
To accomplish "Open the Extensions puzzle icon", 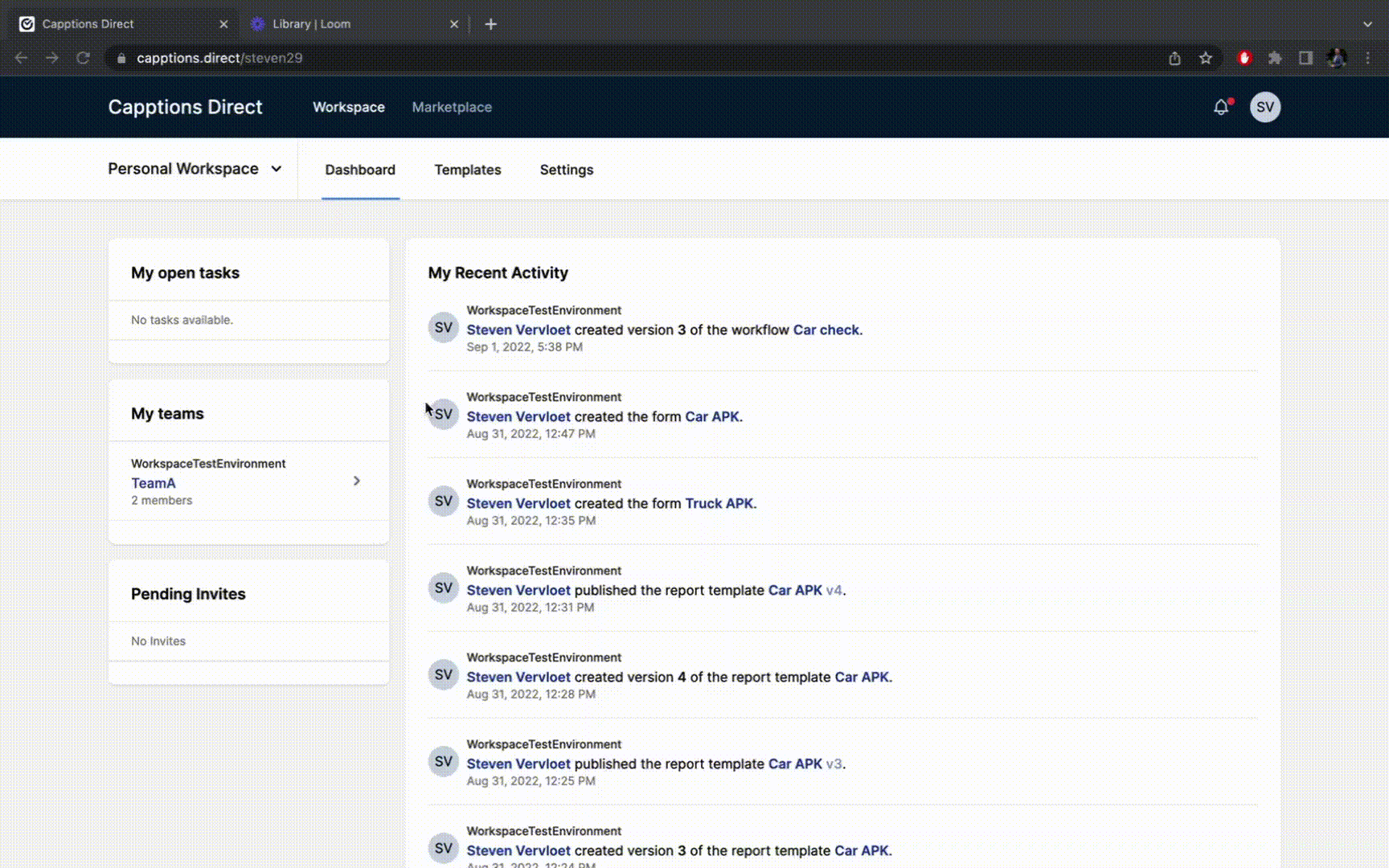I will tap(1275, 58).
